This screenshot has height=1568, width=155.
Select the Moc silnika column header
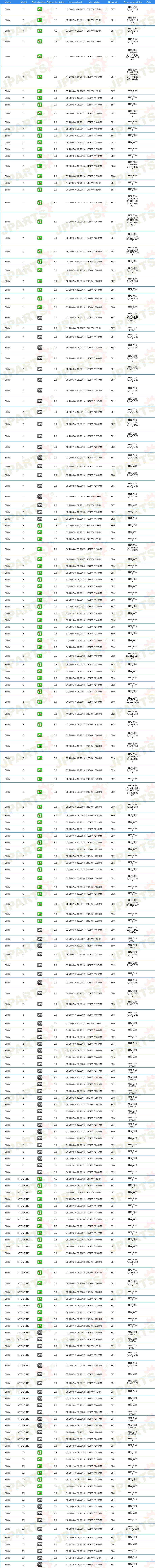click(x=94, y=2)
